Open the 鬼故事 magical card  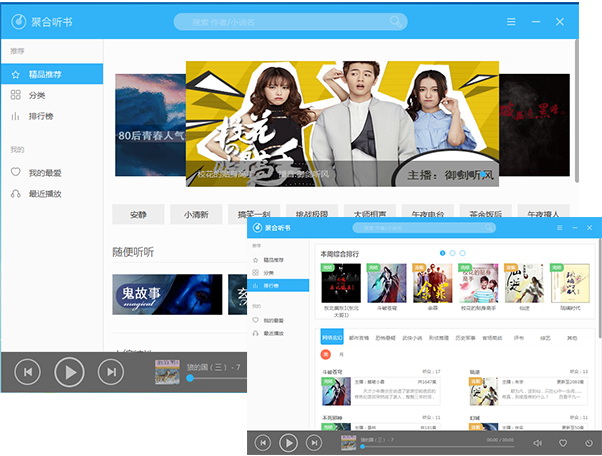(167, 294)
